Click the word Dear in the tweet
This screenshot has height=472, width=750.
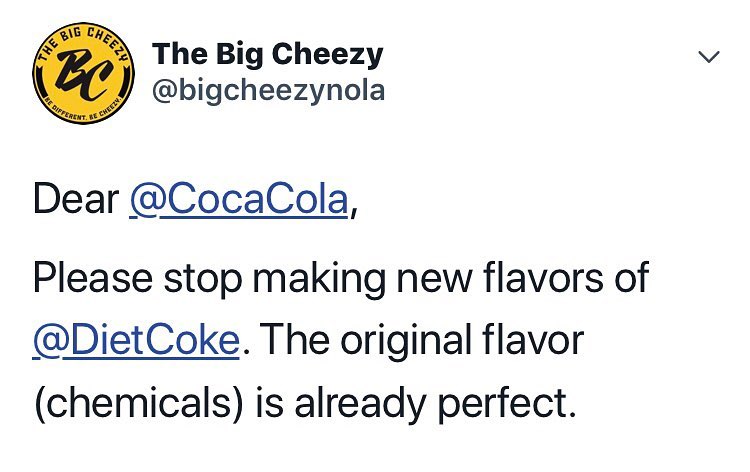pos(75,200)
